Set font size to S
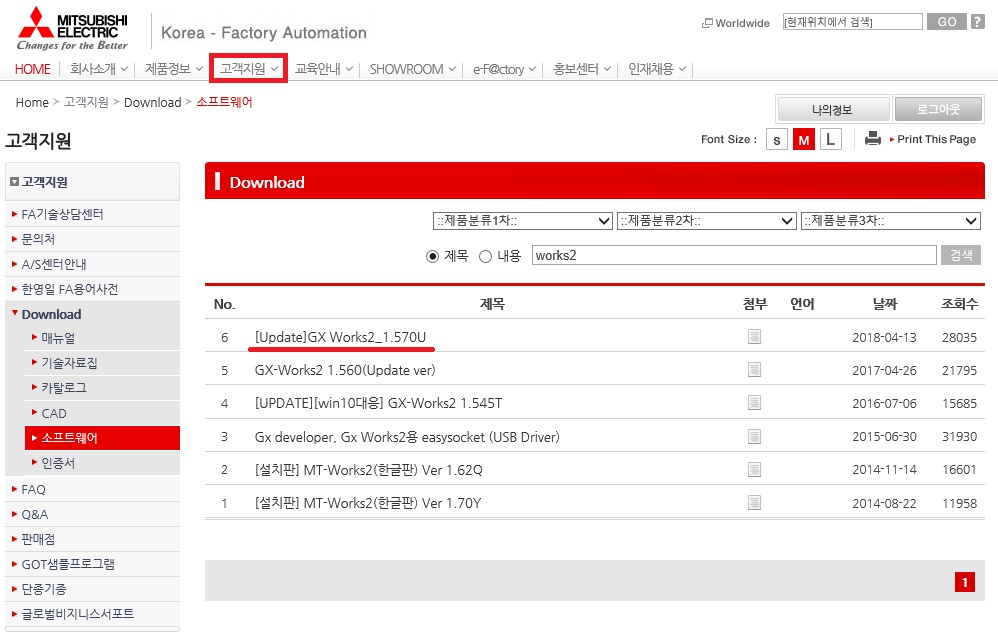The image size is (998, 638). 777,139
